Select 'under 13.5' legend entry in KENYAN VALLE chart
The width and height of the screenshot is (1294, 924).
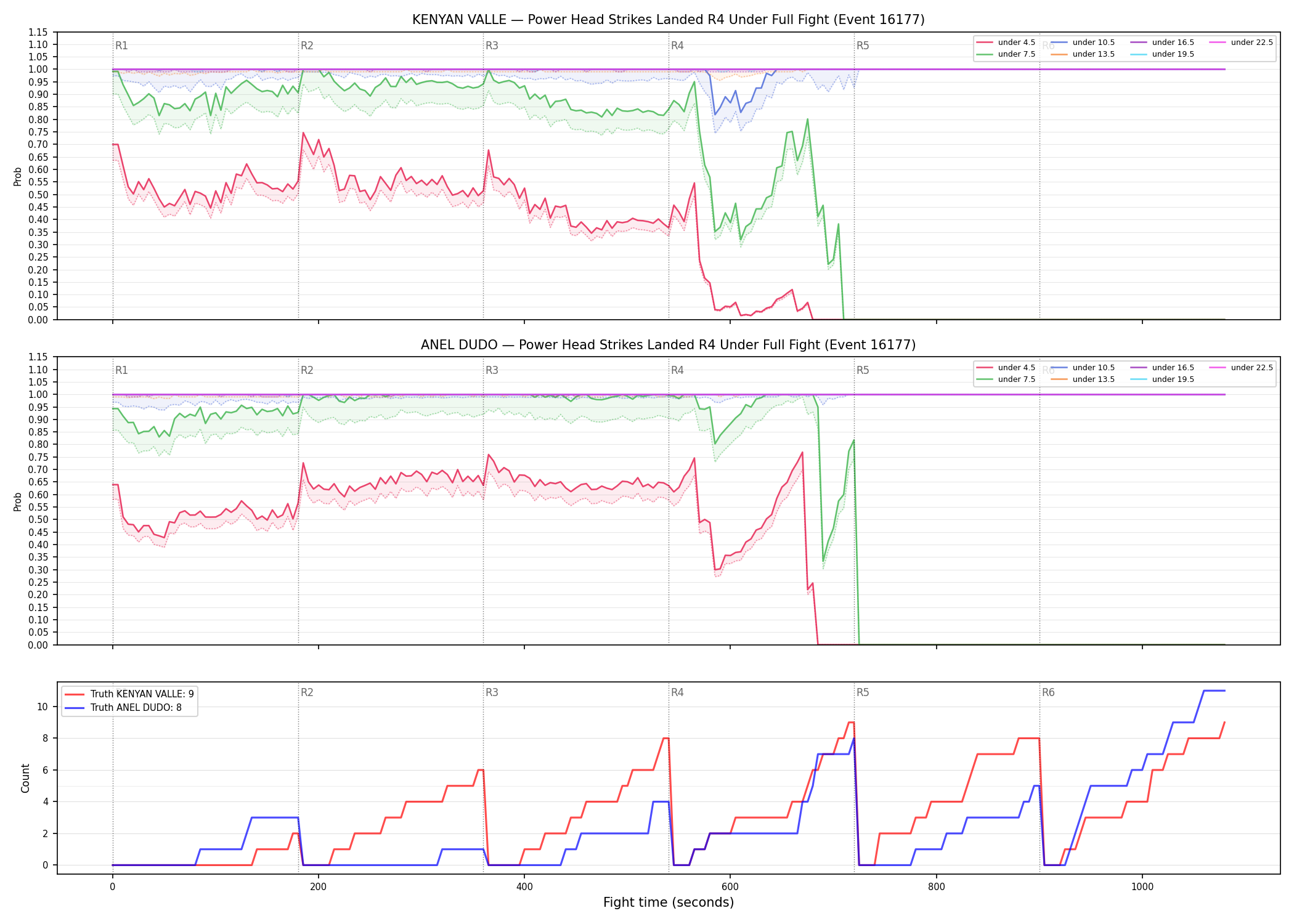pyautogui.click(x=1083, y=54)
